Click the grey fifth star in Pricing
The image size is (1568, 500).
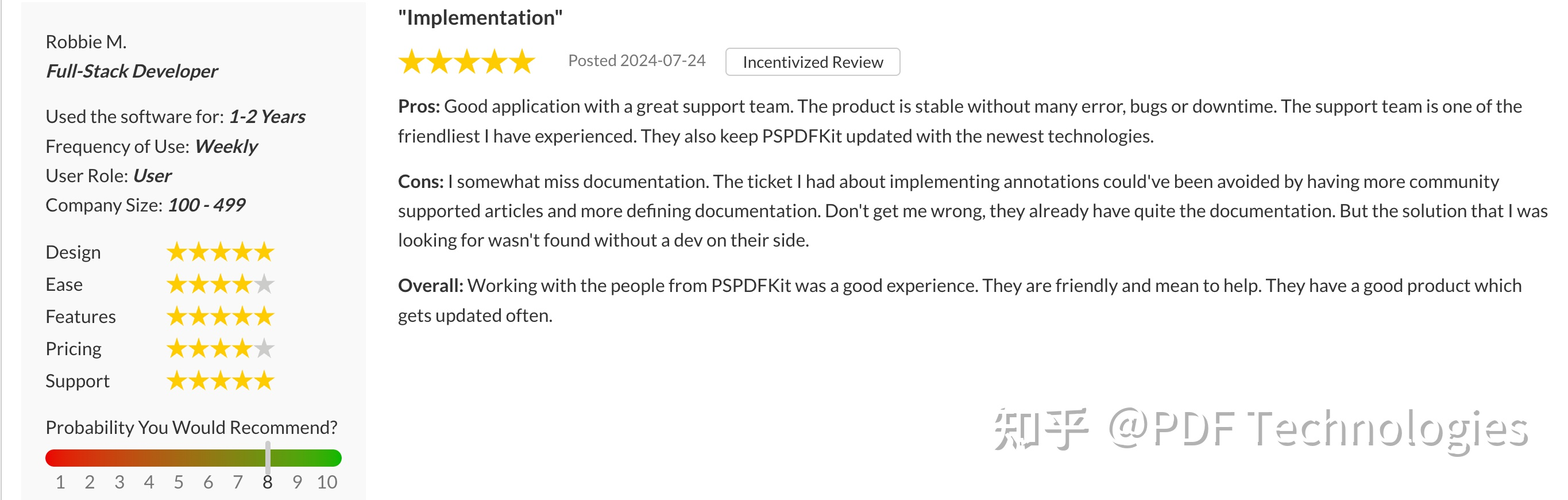tap(264, 349)
